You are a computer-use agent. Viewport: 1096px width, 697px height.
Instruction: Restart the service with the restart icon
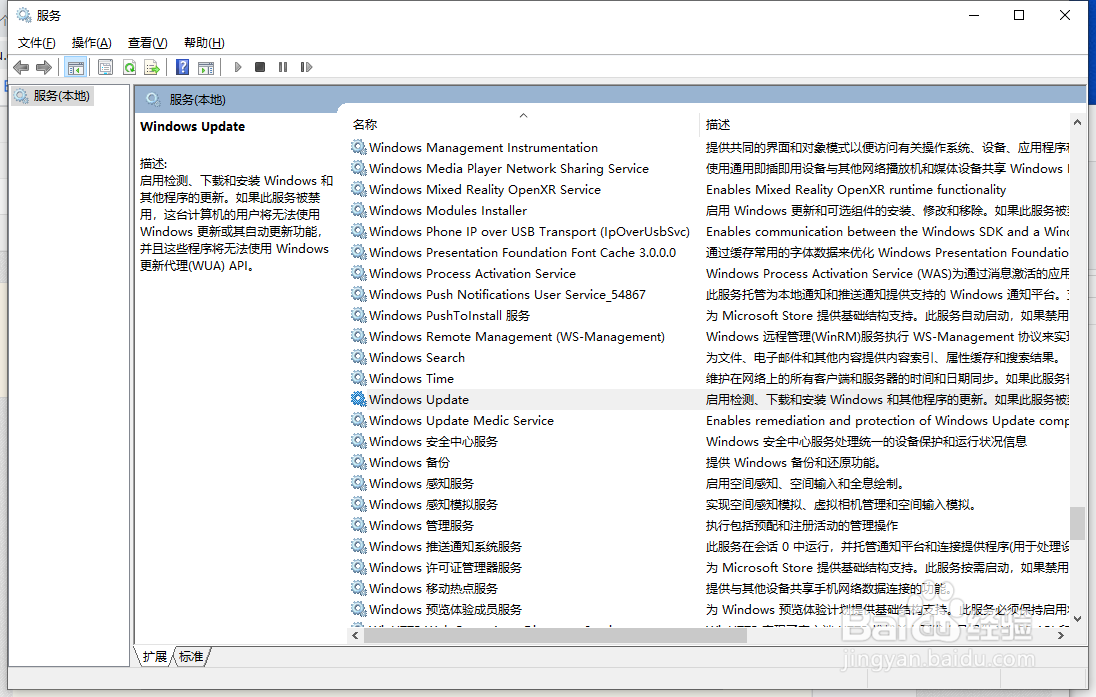click(306, 67)
